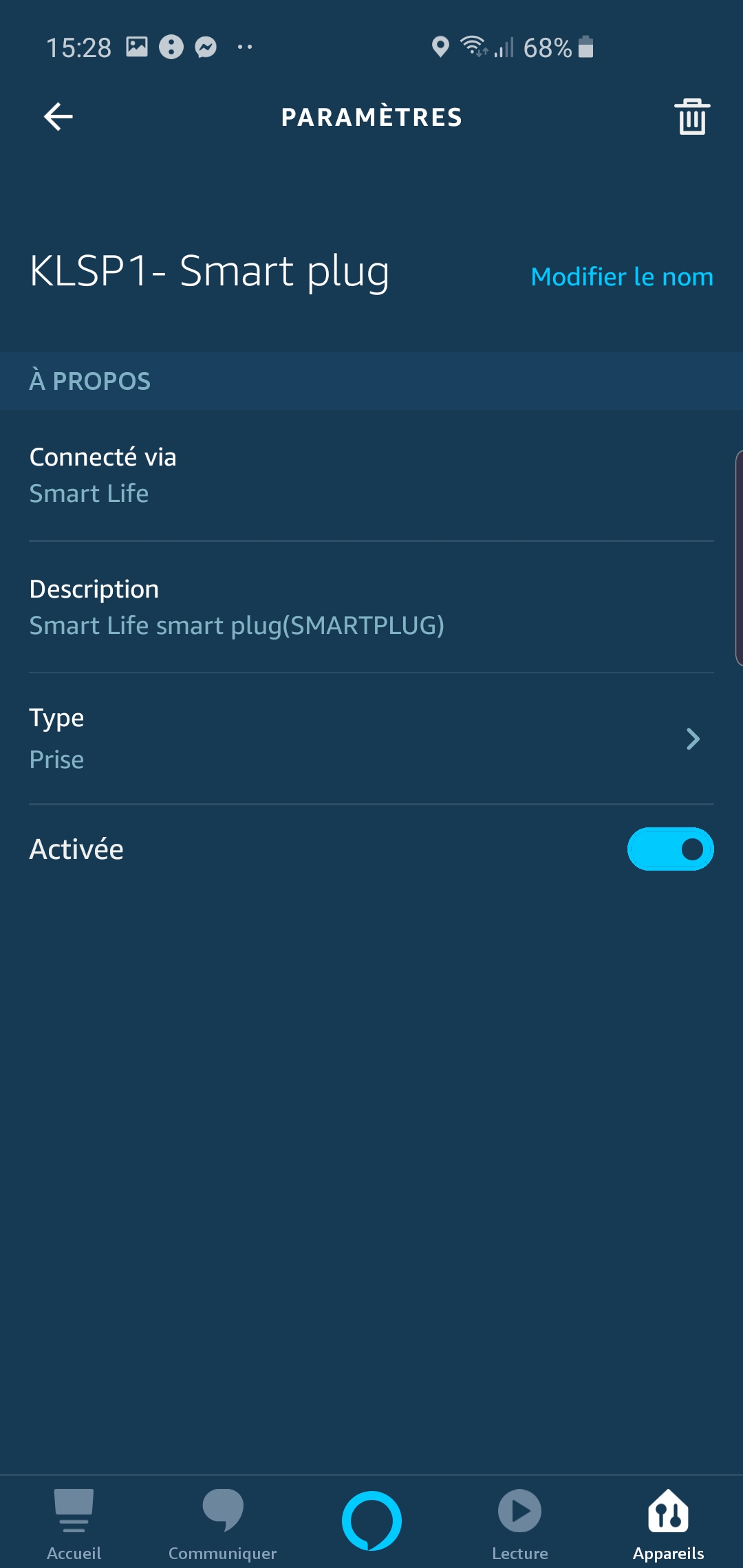This screenshot has width=743, height=1568.
Task: Tap the image notification icon in status bar
Action: [137, 47]
